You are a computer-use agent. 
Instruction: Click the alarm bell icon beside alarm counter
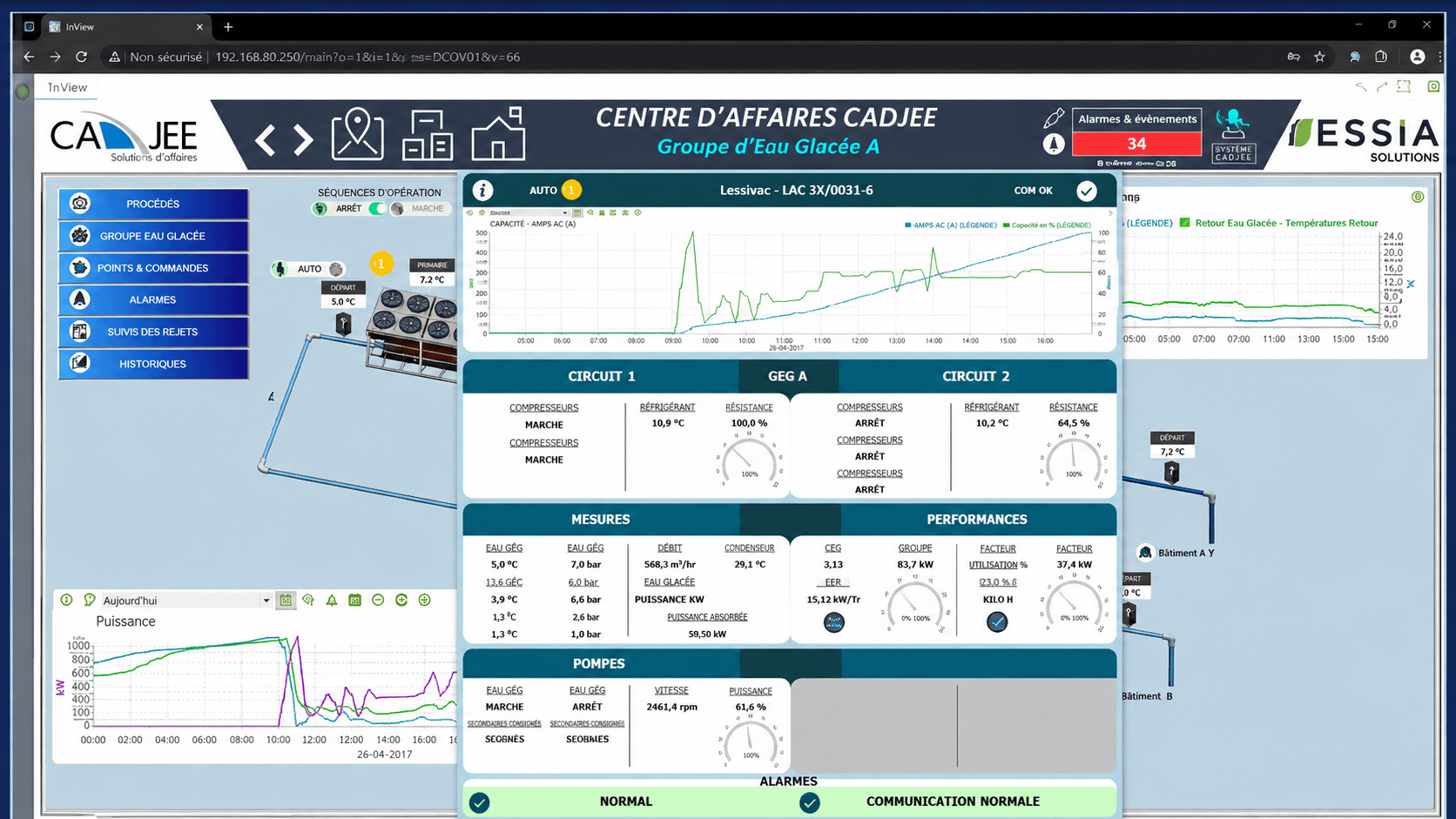coord(1054,144)
